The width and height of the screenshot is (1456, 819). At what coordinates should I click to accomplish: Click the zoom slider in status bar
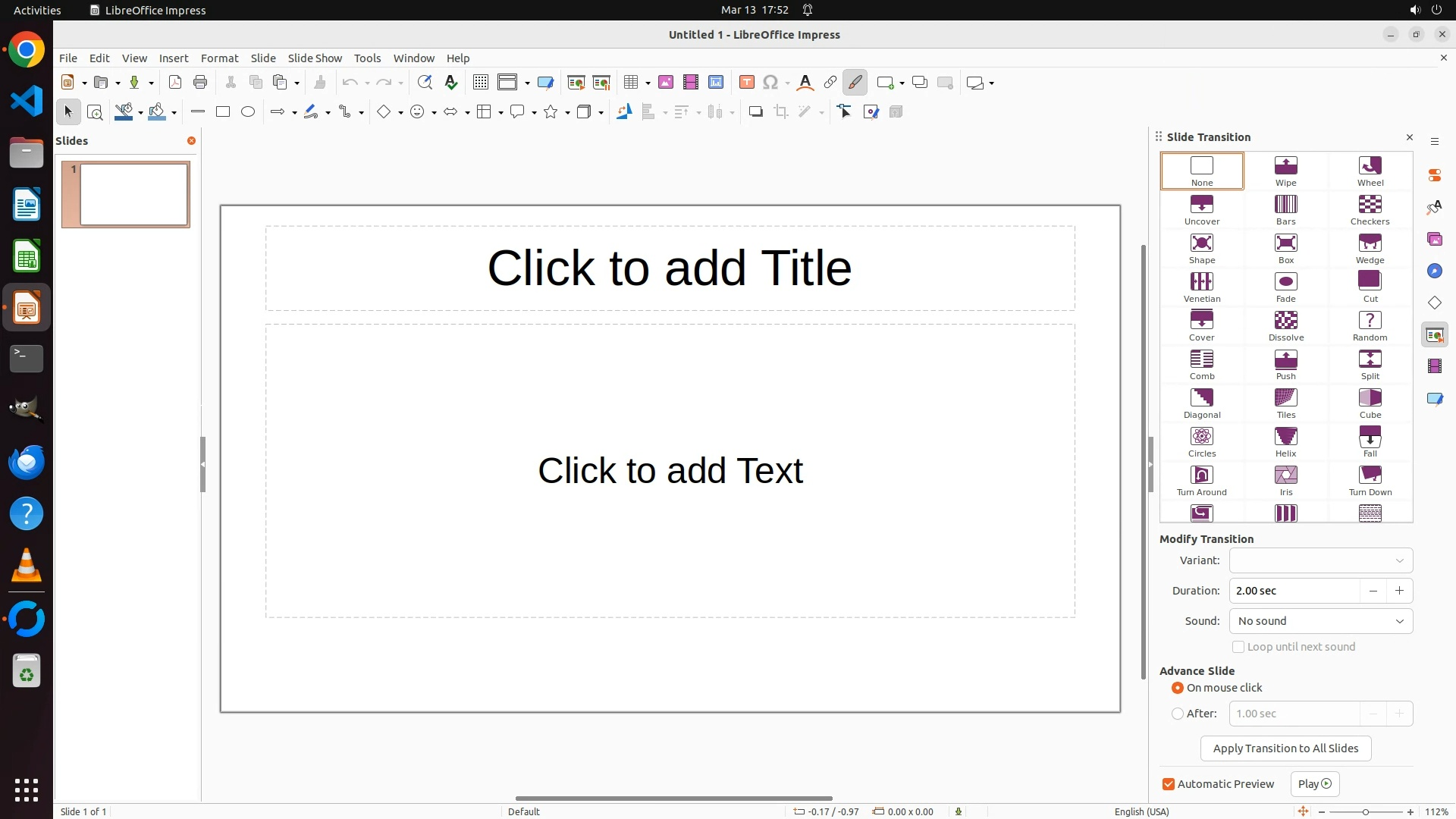(1366, 812)
